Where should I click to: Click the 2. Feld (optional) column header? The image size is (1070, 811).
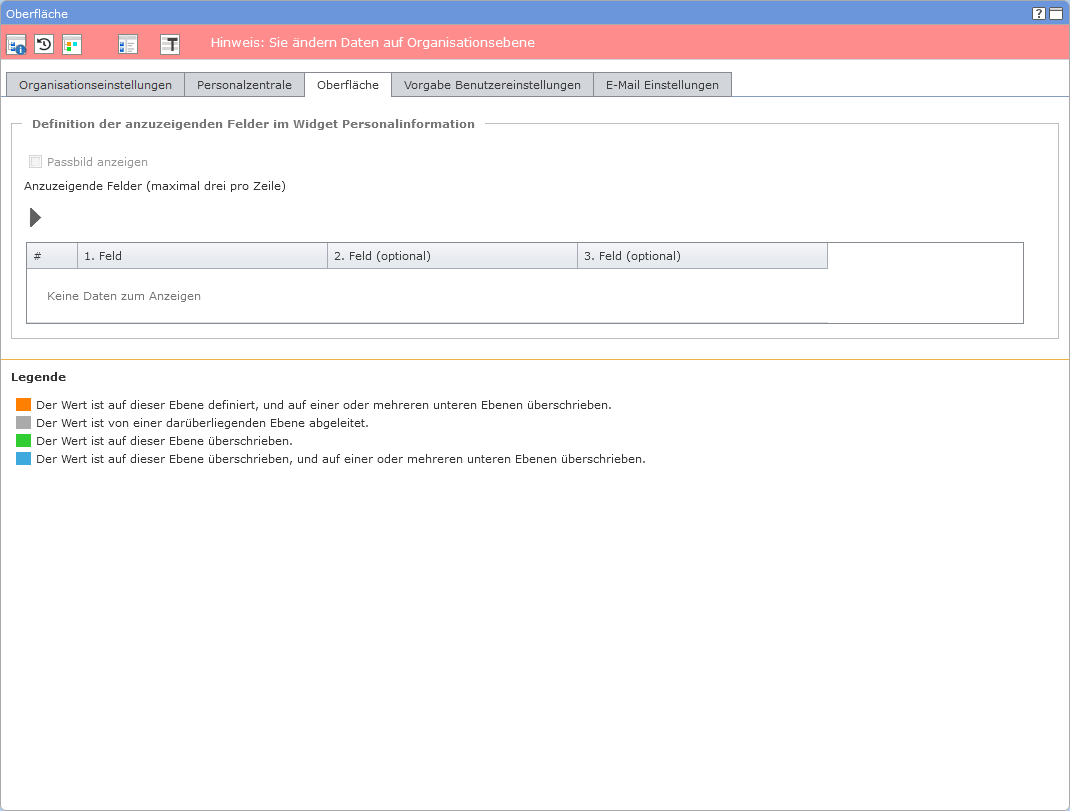coord(452,256)
